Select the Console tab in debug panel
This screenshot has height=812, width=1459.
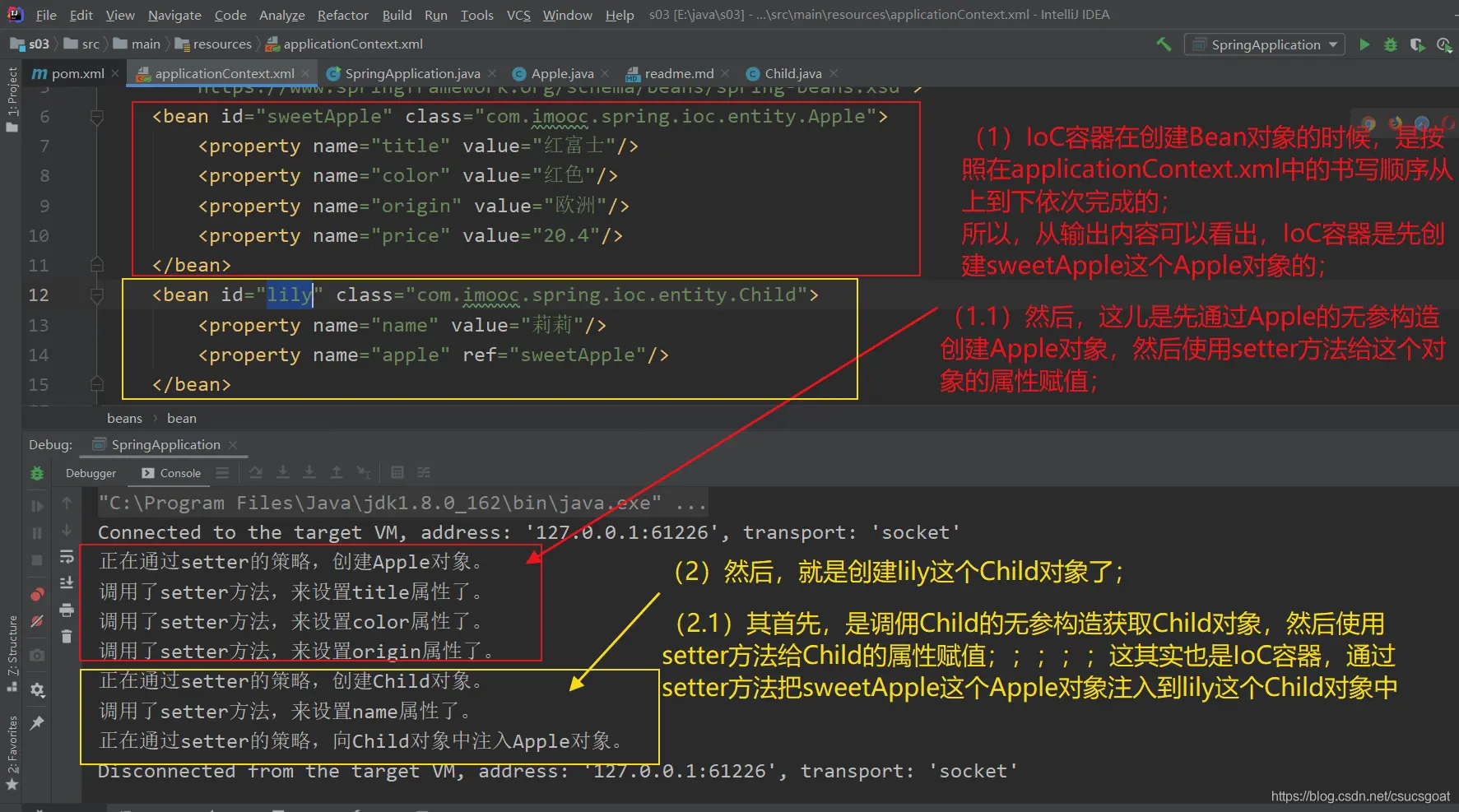click(172, 473)
